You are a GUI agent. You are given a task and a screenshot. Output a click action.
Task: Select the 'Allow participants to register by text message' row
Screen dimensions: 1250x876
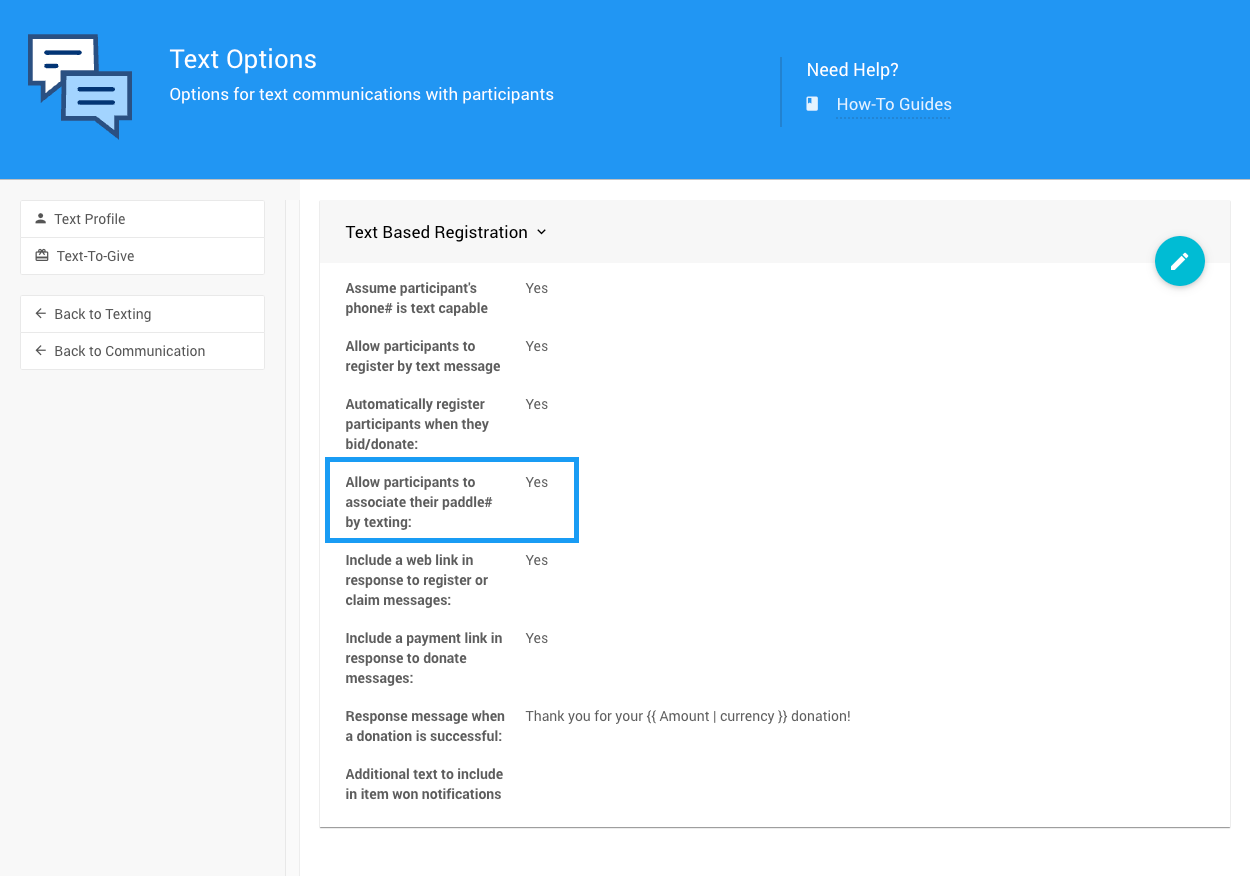coord(423,356)
